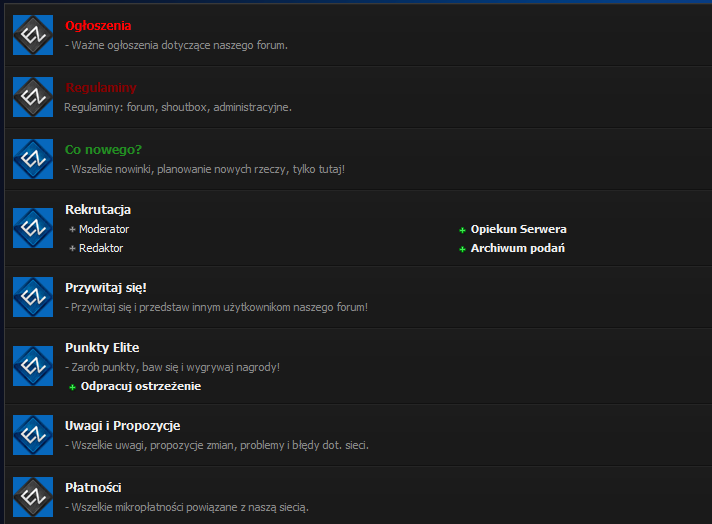This screenshot has width=712, height=524.
Task: Click the icon beside Przywitaj się!
Action: [x=32, y=297]
